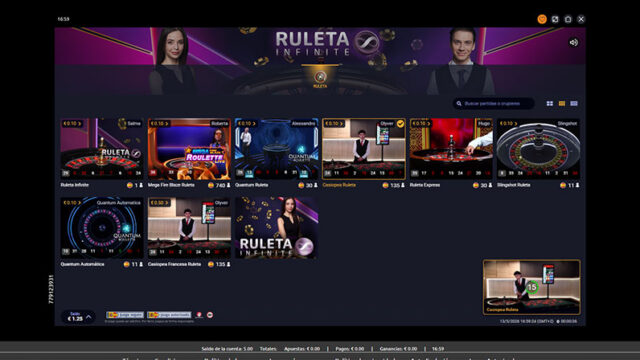Switch to list view layout
Viewport: 640px width, 360px height.
tap(574, 104)
